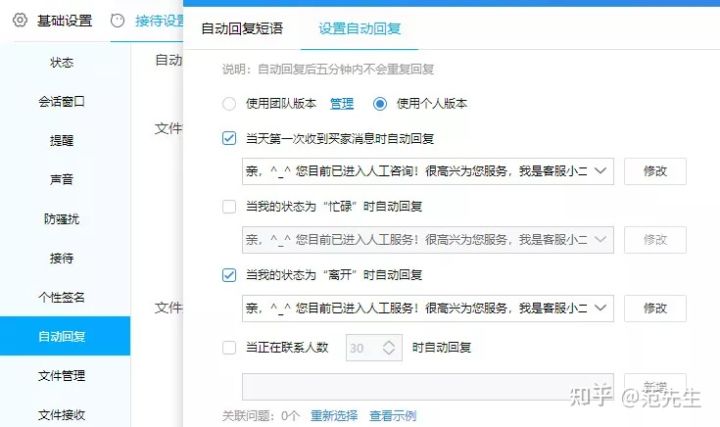Click the face icon beside 接待设置
Image resolution: width=720 pixels, height=427 pixels.
coord(118,21)
